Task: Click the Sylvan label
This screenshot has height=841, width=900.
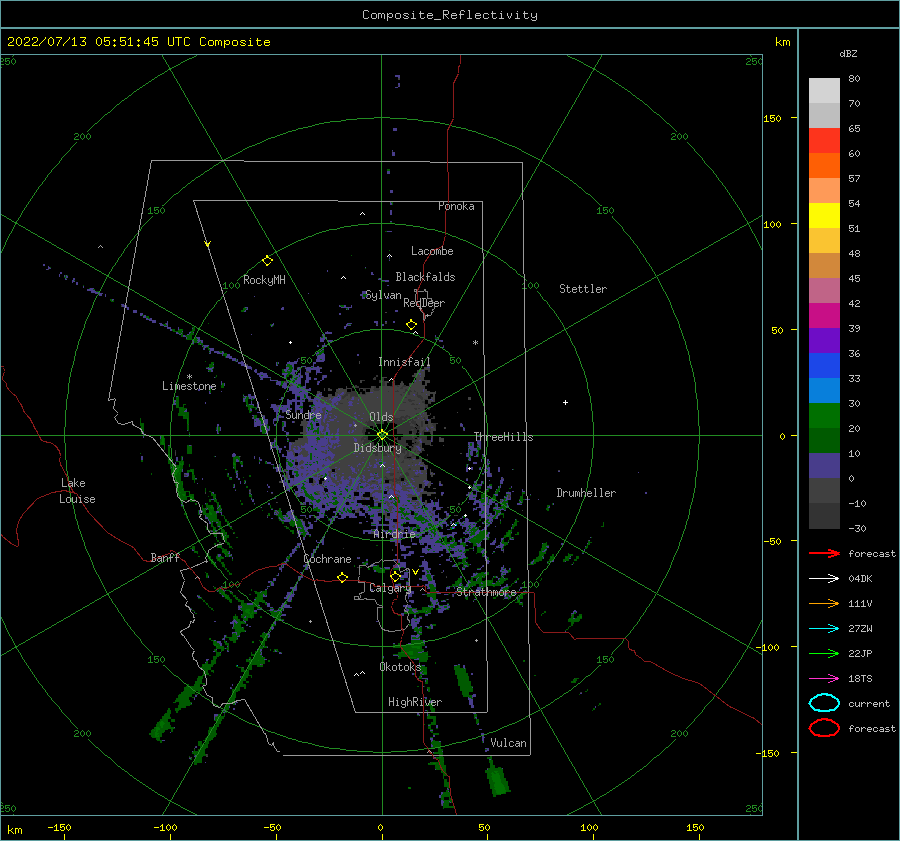Action: pos(383,295)
